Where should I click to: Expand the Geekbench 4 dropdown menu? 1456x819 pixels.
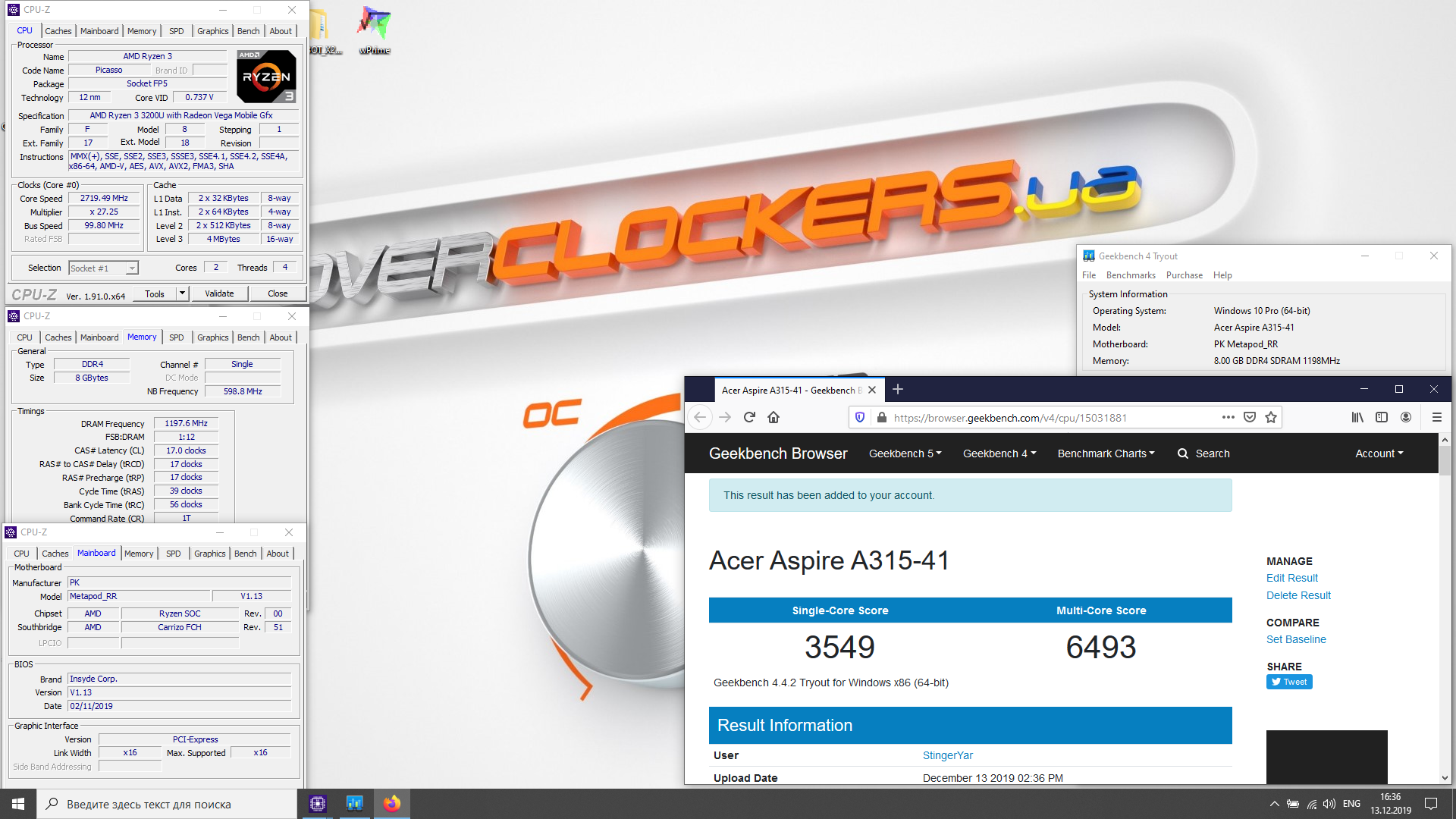point(999,453)
